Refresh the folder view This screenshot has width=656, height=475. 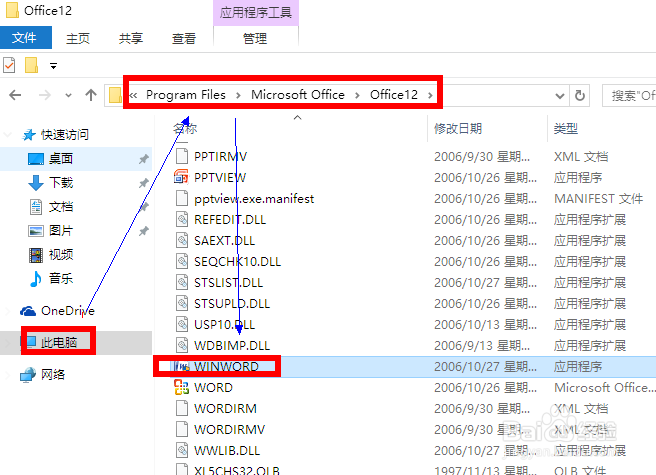click(580, 96)
